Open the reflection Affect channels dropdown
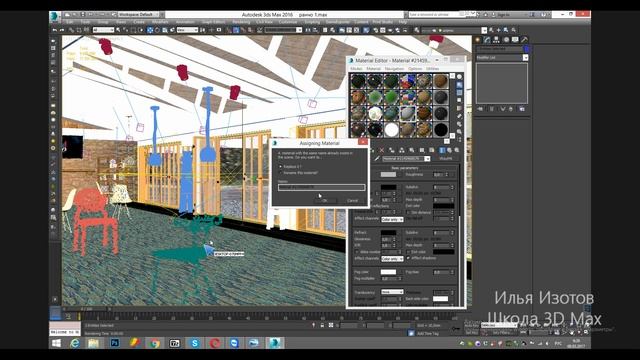The image size is (640, 360). click(x=392, y=220)
